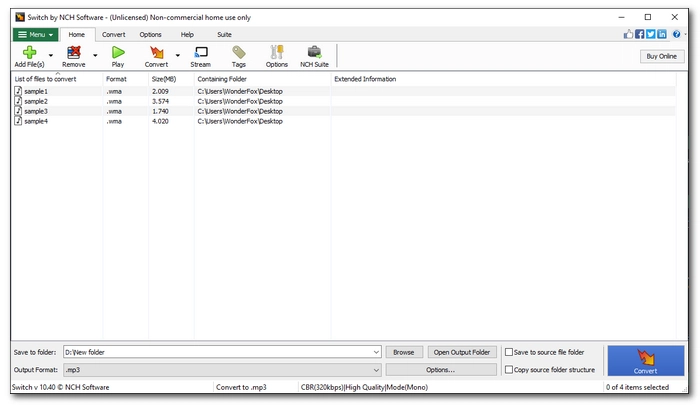Enable Save to source file folder checkbox
This screenshot has width=700, height=405.
508,352
